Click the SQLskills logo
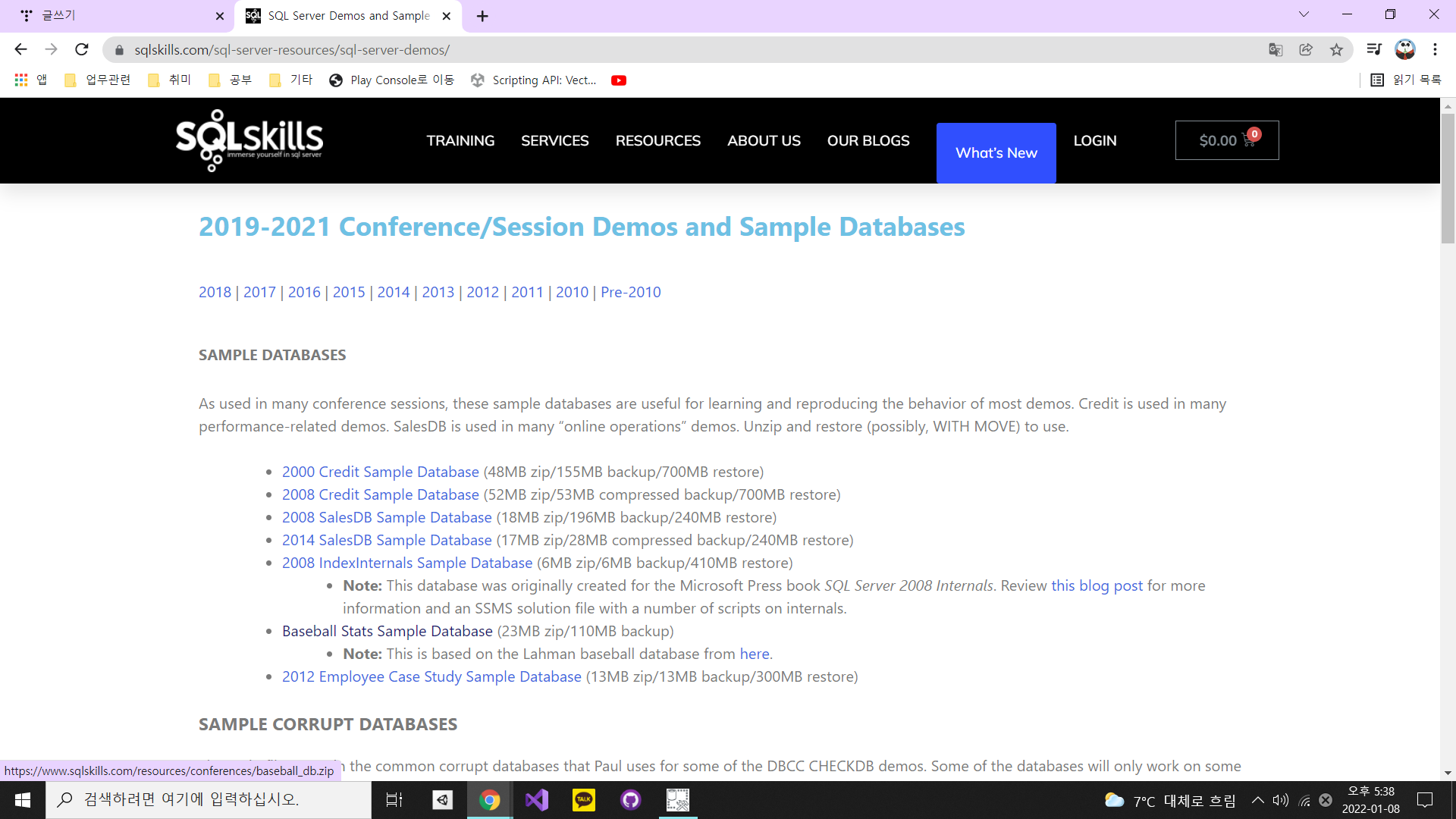 249,140
